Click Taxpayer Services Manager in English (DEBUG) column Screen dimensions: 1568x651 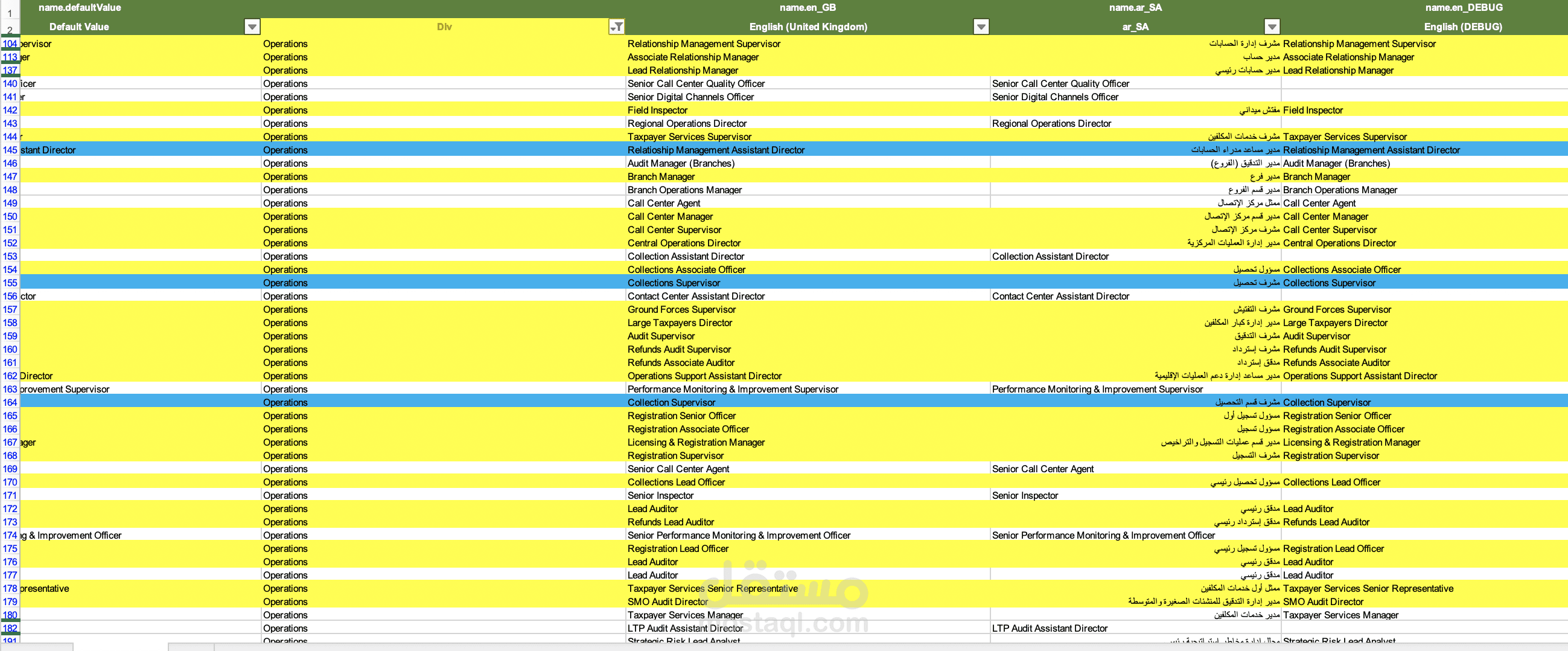tap(1340, 615)
